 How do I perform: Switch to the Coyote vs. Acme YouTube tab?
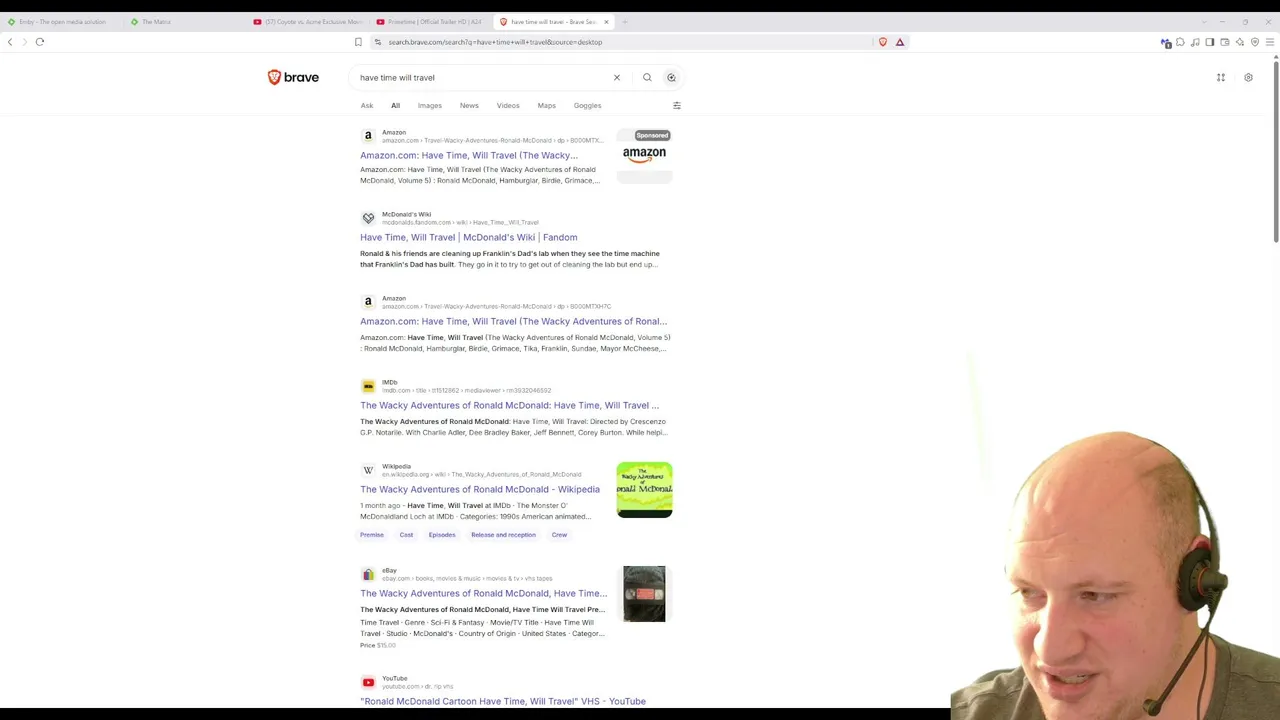point(308,21)
